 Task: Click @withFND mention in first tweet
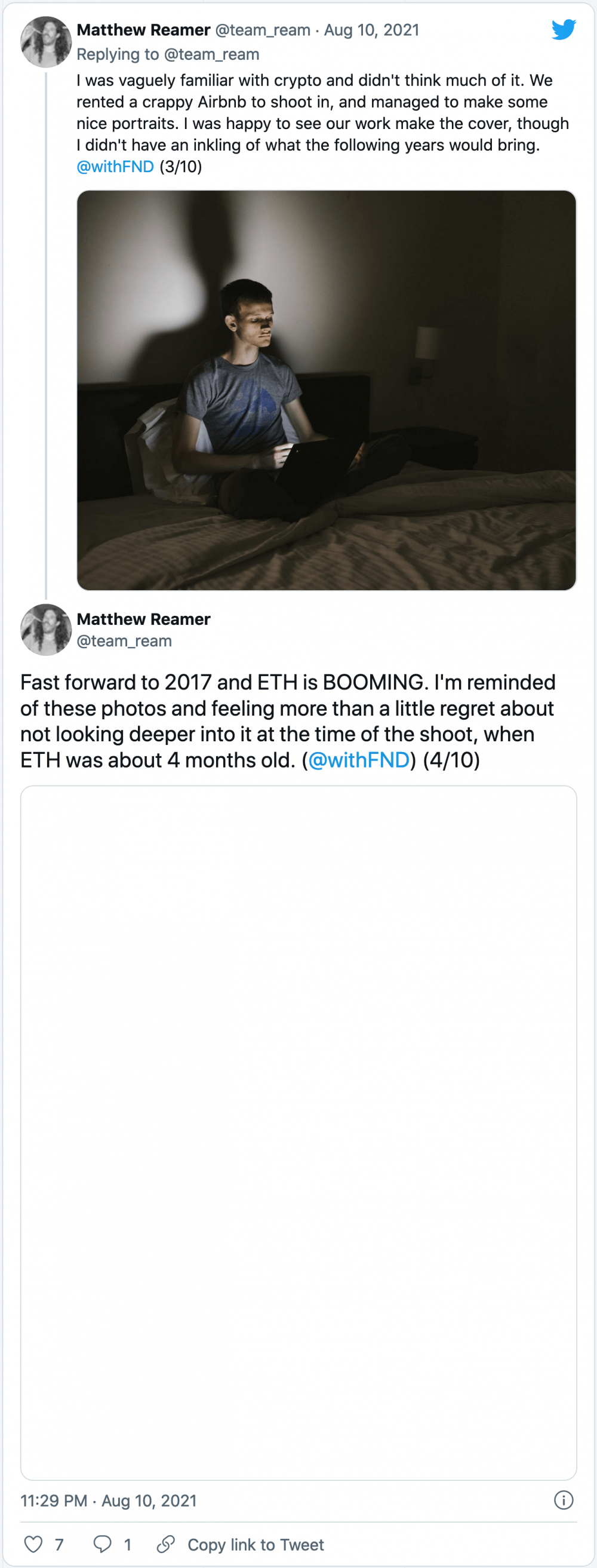click(x=115, y=167)
